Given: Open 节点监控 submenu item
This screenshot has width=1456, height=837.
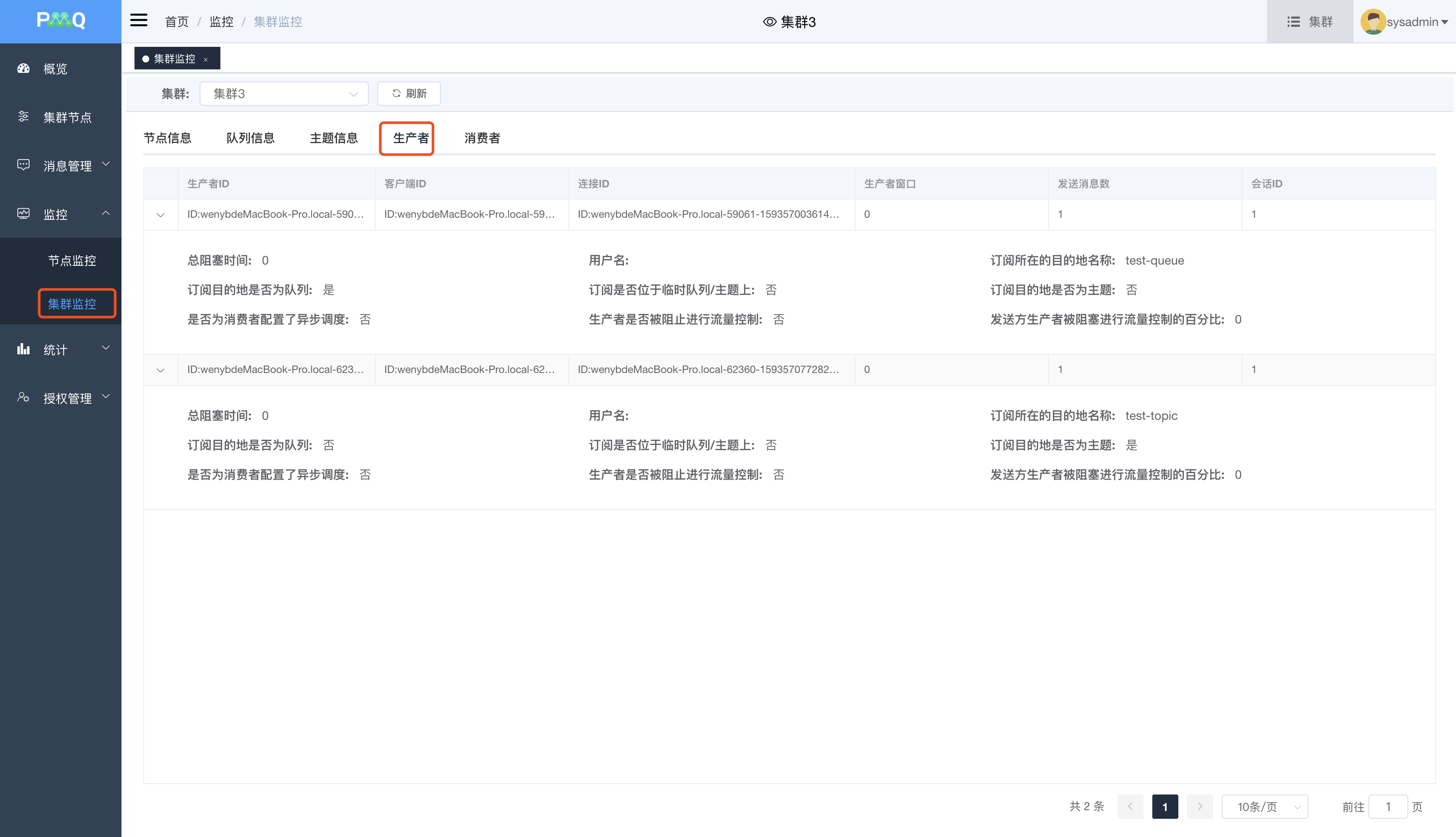Looking at the screenshot, I should click(x=72, y=260).
